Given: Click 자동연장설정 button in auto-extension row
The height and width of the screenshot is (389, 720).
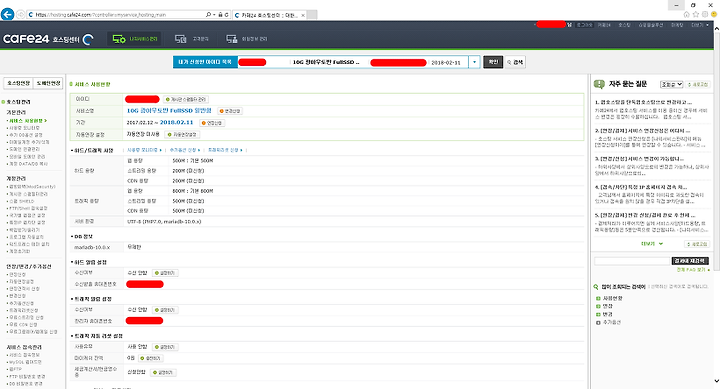Looking at the screenshot, I should [182, 135].
